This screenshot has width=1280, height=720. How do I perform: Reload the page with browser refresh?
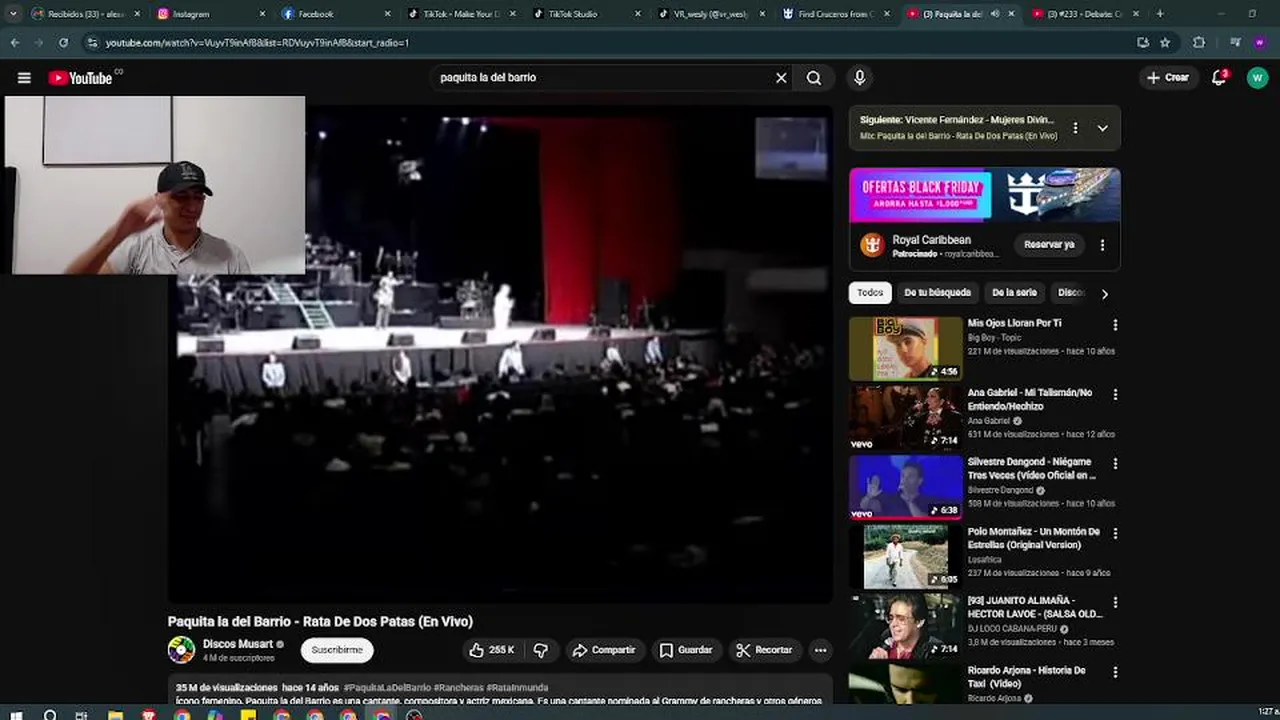[63, 43]
